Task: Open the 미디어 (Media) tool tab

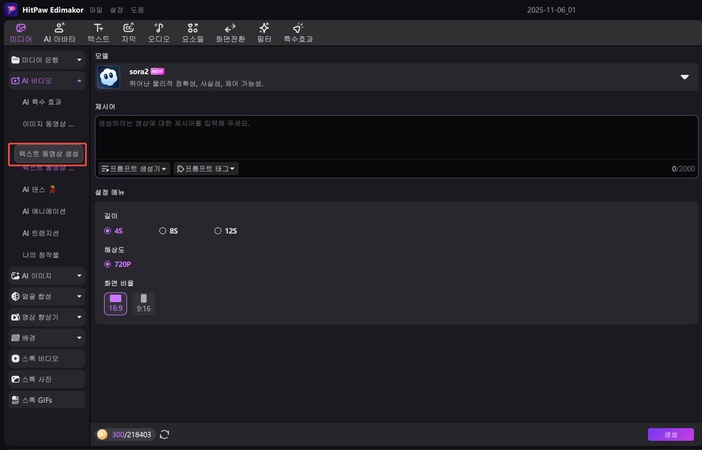Action: point(21,33)
